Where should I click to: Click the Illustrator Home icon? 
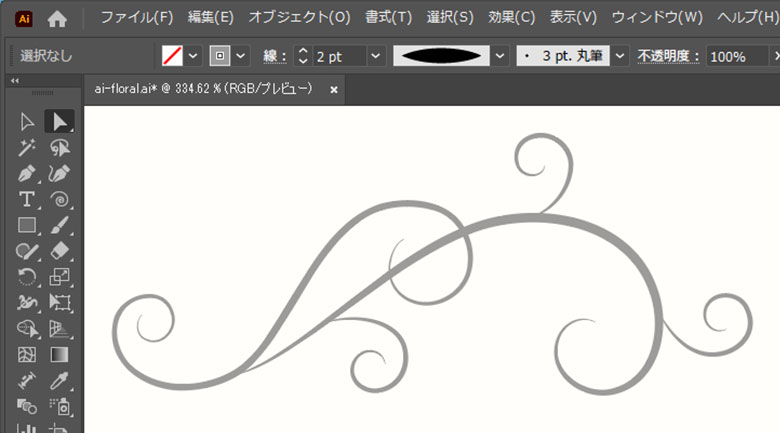58,18
